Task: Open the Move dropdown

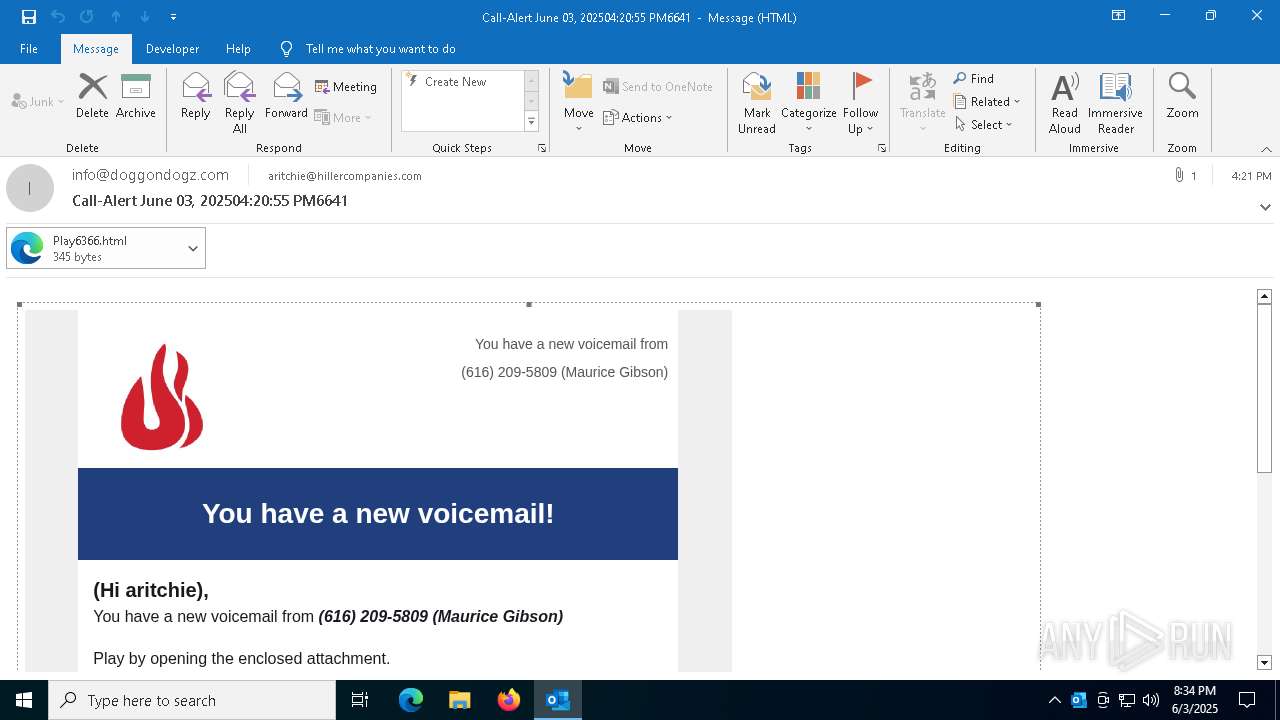Action: click(x=578, y=103)
